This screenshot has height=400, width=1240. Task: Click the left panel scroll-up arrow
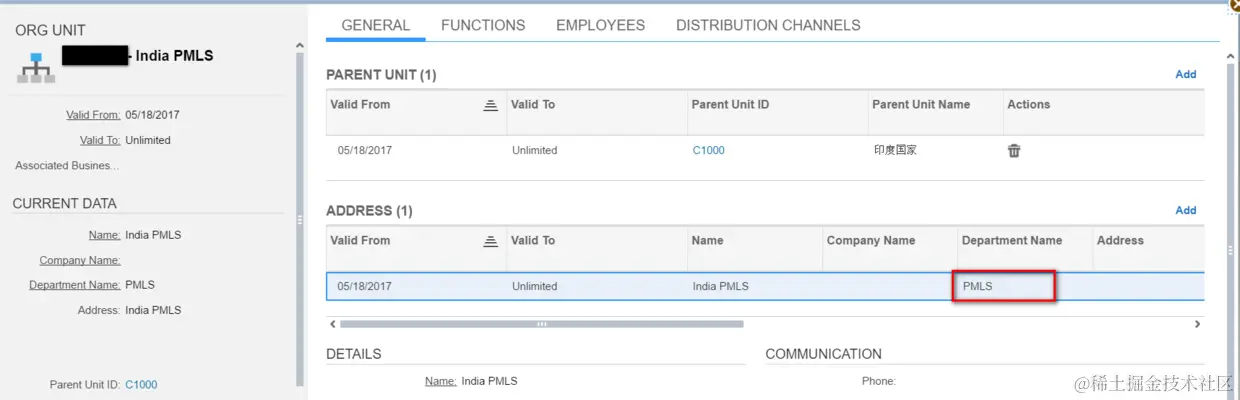pyautogui.click(x=300, y=46)
